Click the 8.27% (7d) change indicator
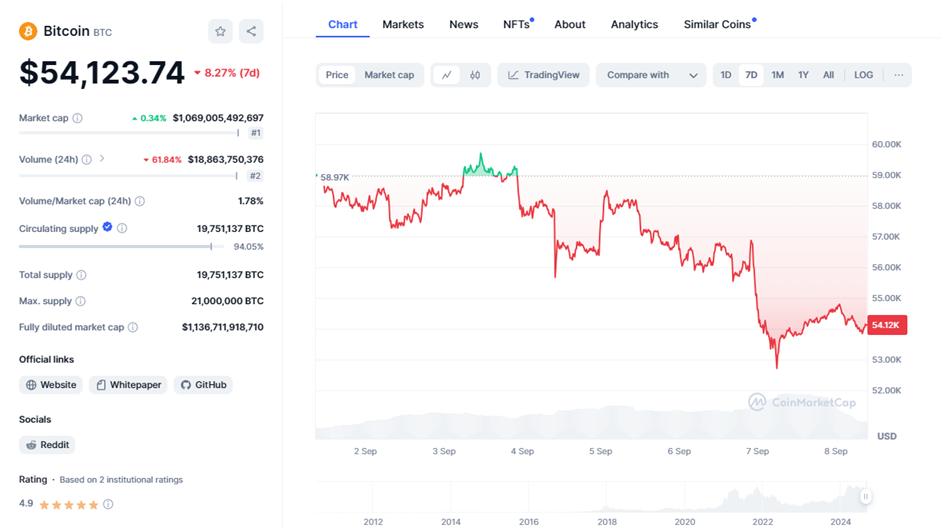Viewport: 944px width, 530px height. [226, 73]
